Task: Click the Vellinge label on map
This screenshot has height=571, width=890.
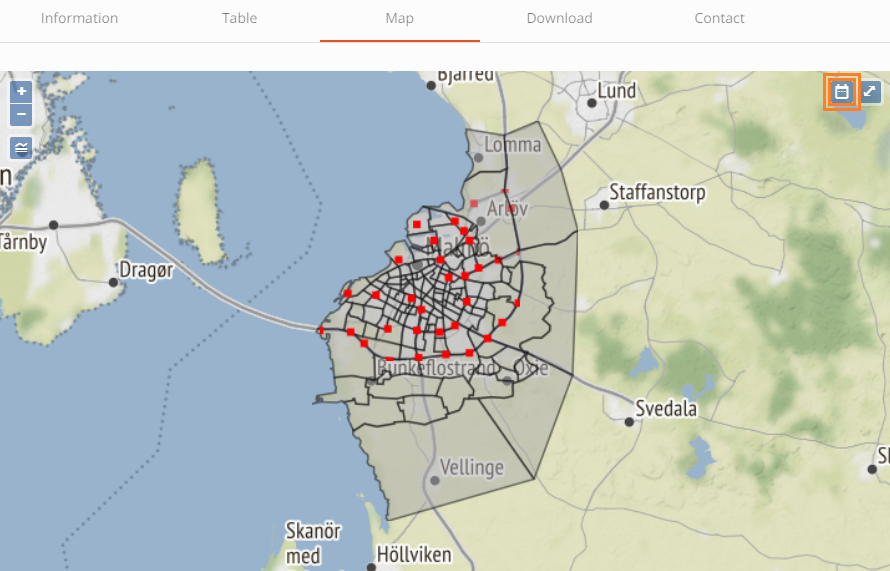Action: 472,468
